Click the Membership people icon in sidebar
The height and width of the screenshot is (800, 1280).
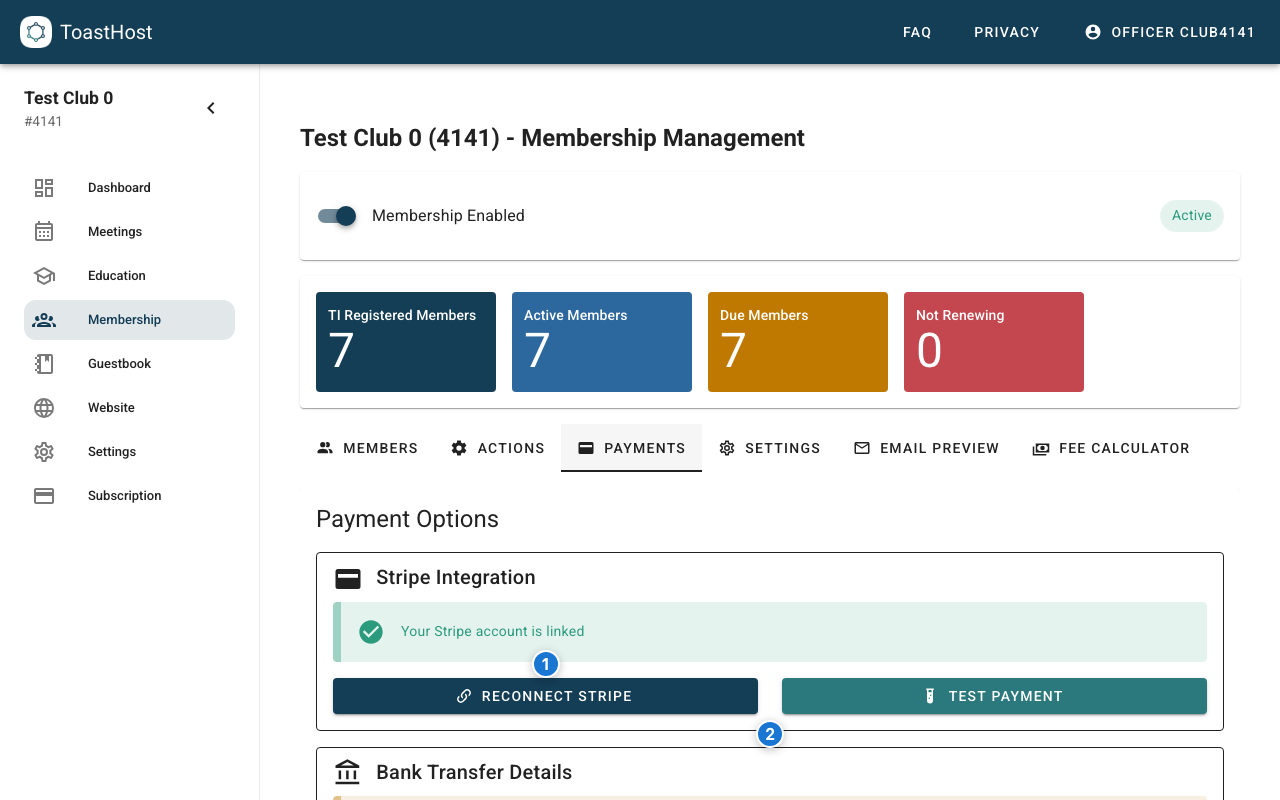pyautogui.click(x=44, y=319)
